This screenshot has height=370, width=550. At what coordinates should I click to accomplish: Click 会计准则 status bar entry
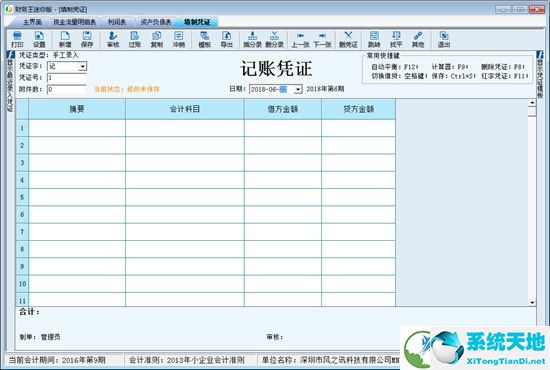coord(187,360)
